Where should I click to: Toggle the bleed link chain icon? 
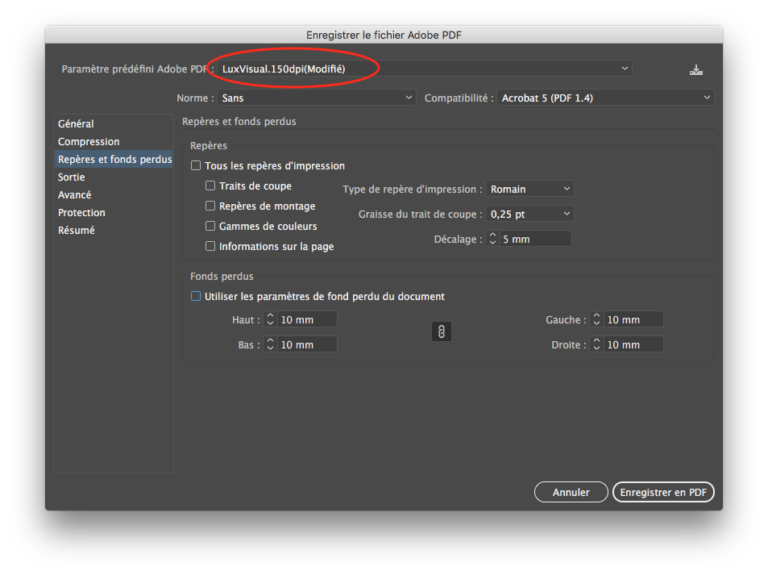click(441, 332)
